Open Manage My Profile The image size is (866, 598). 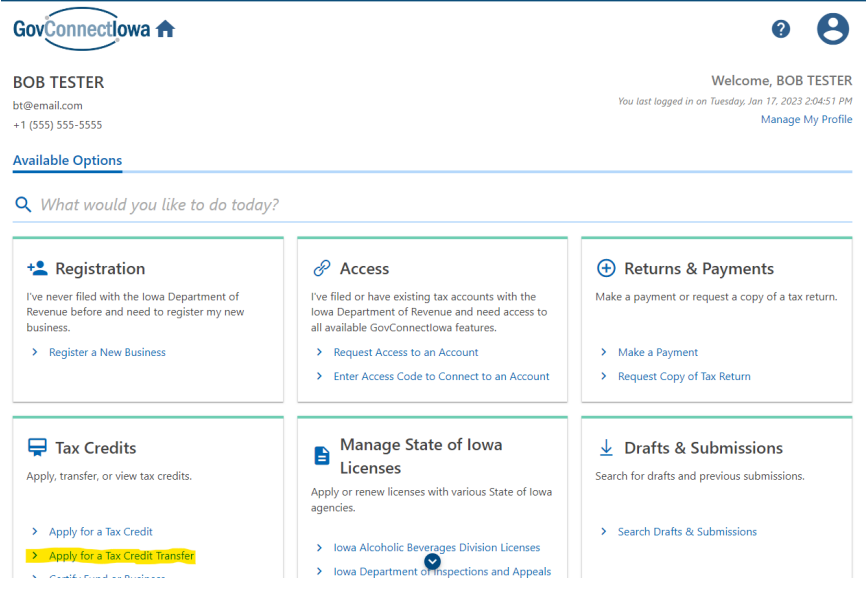pos(806,119)
